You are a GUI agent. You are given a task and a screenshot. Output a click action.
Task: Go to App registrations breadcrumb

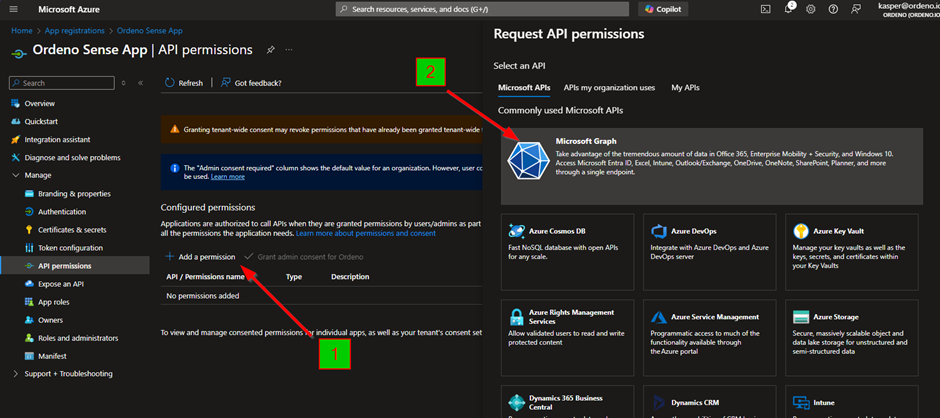point(74,31)
